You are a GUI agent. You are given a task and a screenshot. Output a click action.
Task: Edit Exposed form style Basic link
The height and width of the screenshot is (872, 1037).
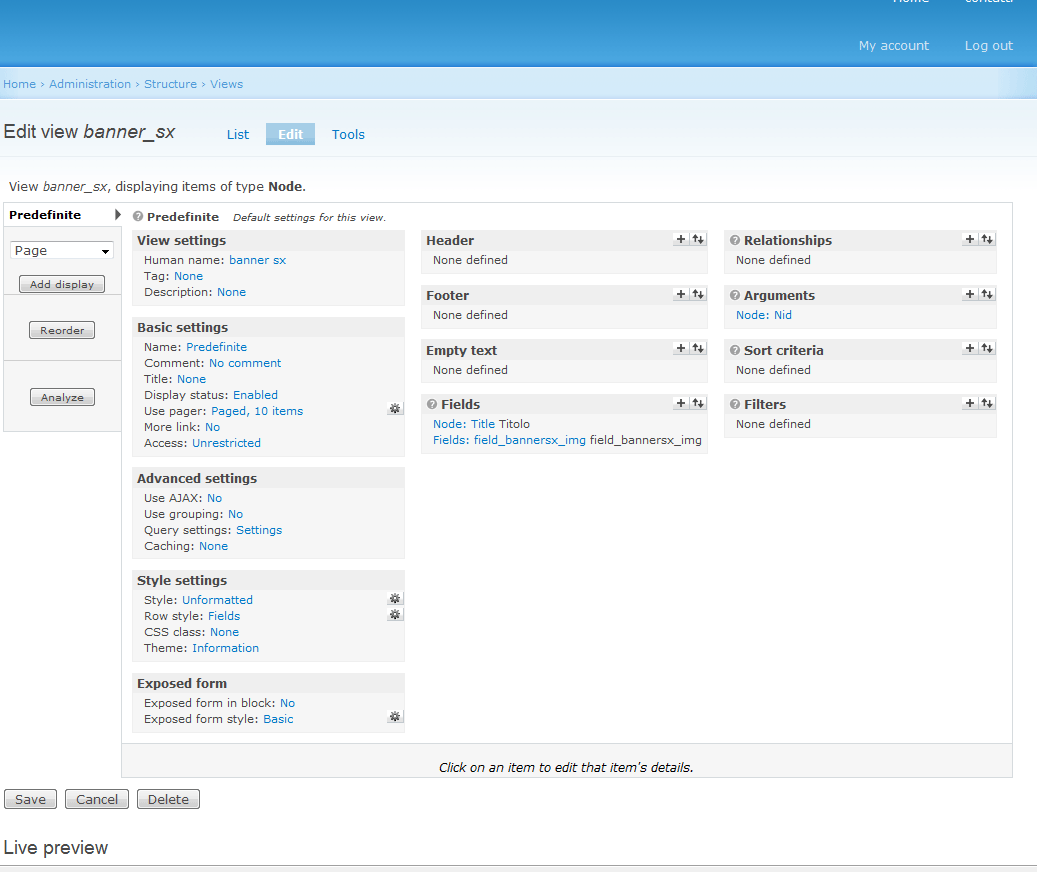278,719
